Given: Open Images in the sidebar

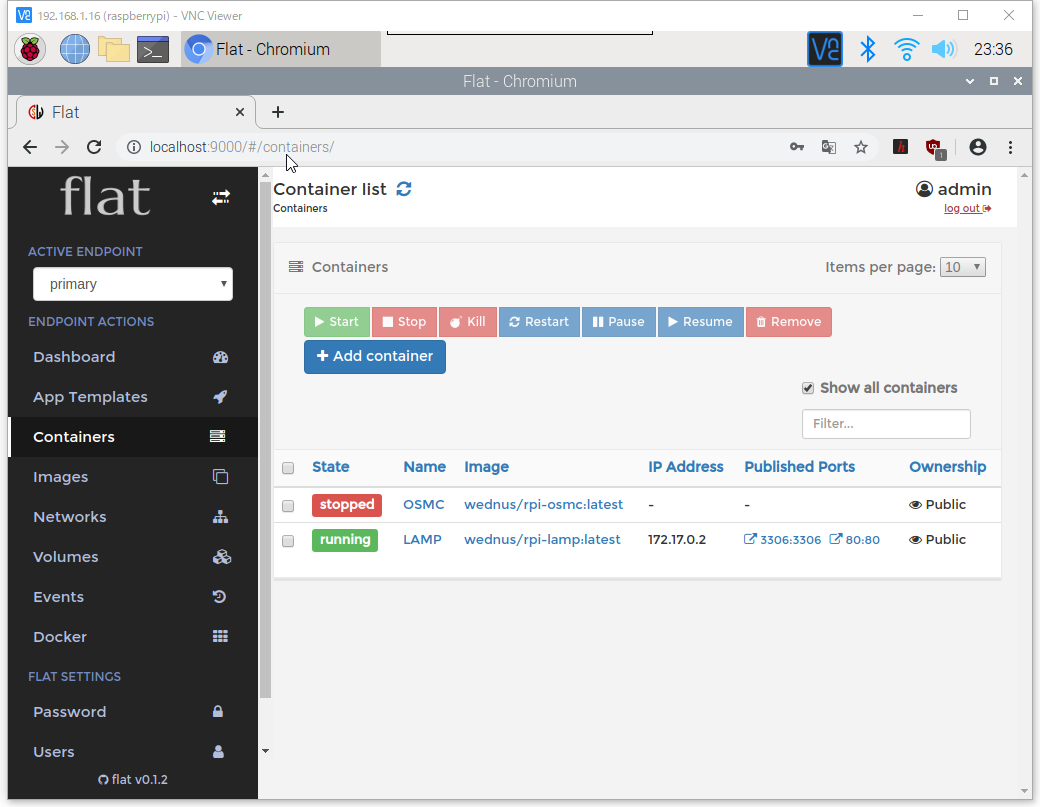Looking at the screenshot, I should point(133,477).
